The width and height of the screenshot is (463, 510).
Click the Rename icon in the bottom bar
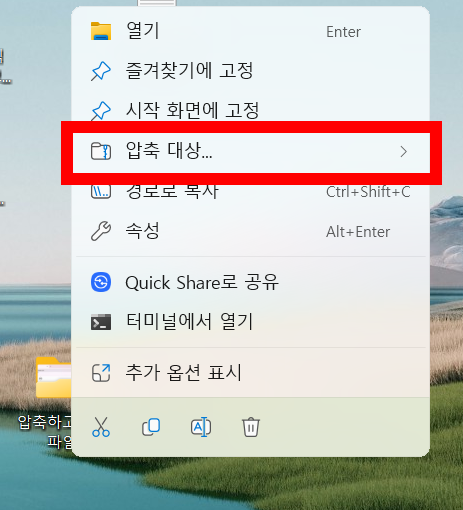click(201, 427)
